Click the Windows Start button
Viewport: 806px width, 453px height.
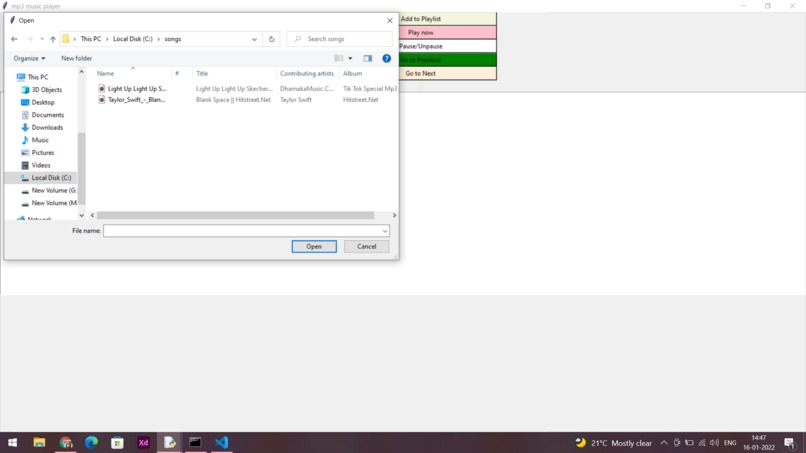click(12, 443)
